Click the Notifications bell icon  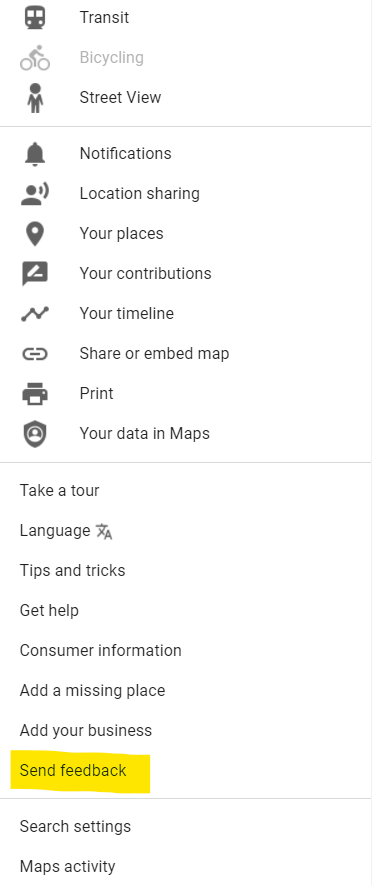tap(35, 154)
